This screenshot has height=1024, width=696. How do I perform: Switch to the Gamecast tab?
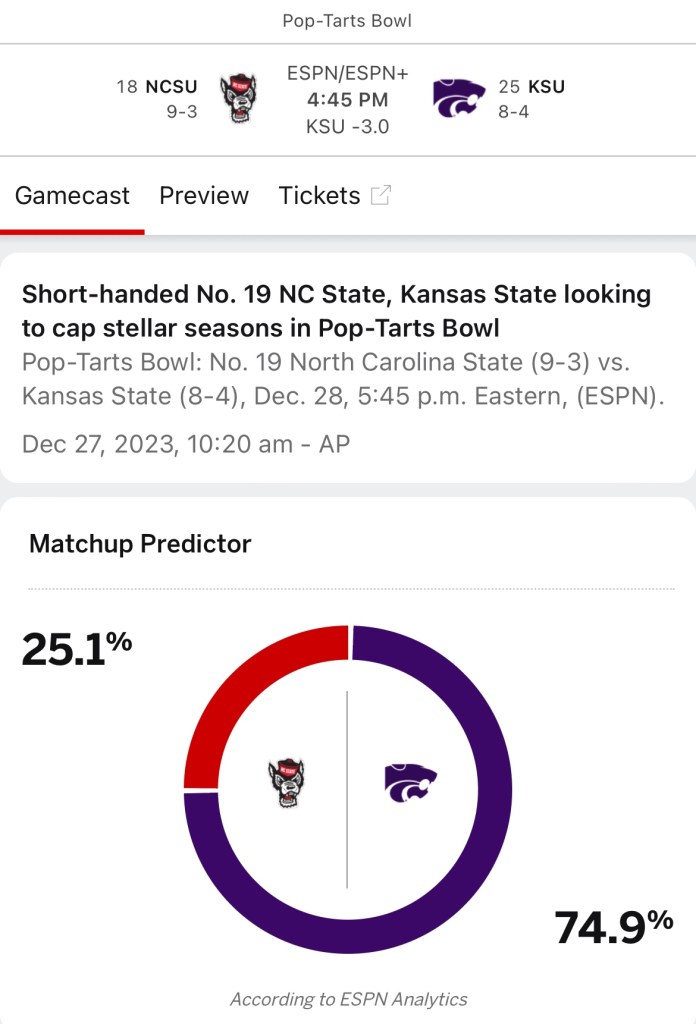click(x=72, y=195)
